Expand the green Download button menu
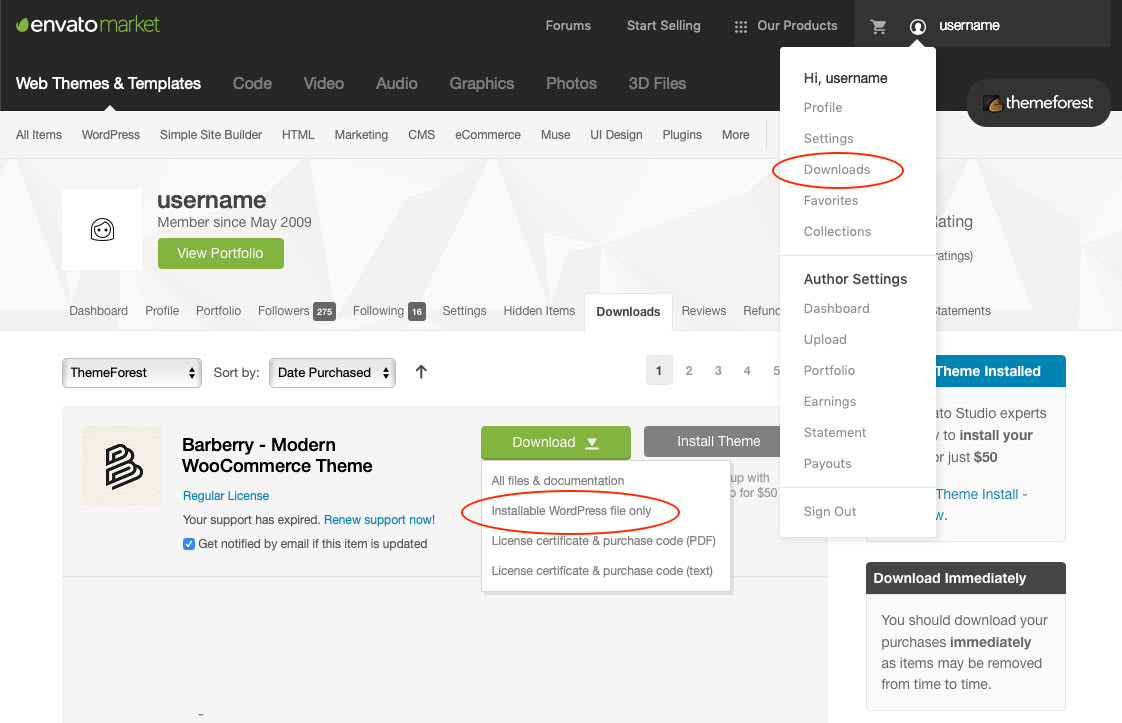 555,442
